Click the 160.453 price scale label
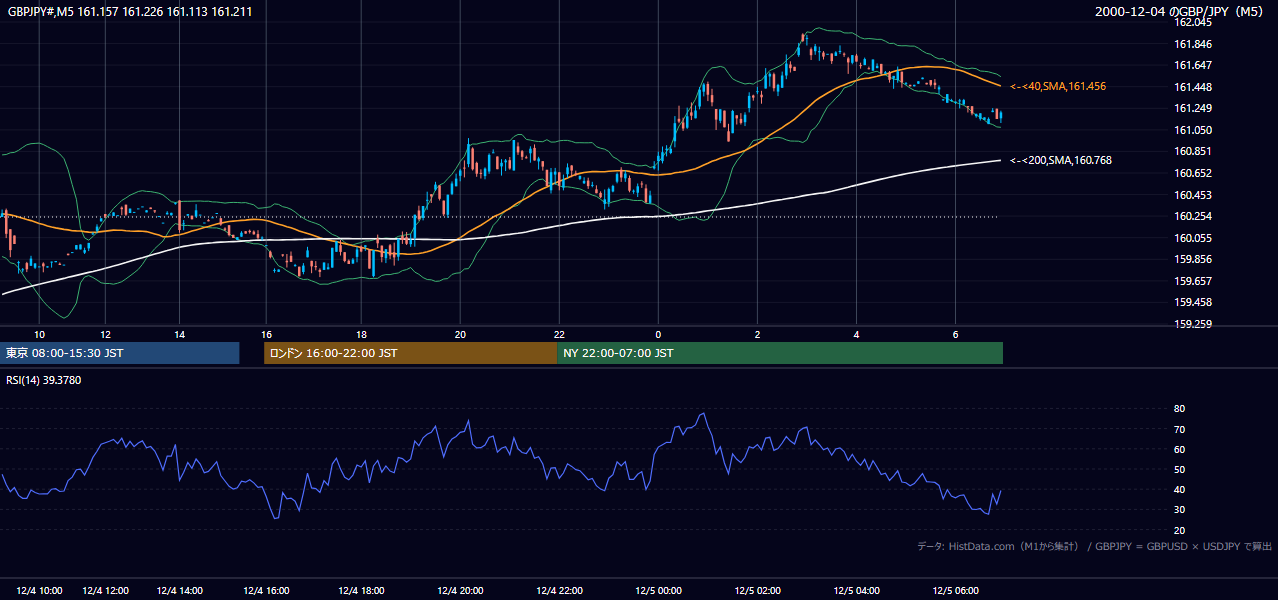Screen dimensions: 1278x600 tap(1193, 195)
